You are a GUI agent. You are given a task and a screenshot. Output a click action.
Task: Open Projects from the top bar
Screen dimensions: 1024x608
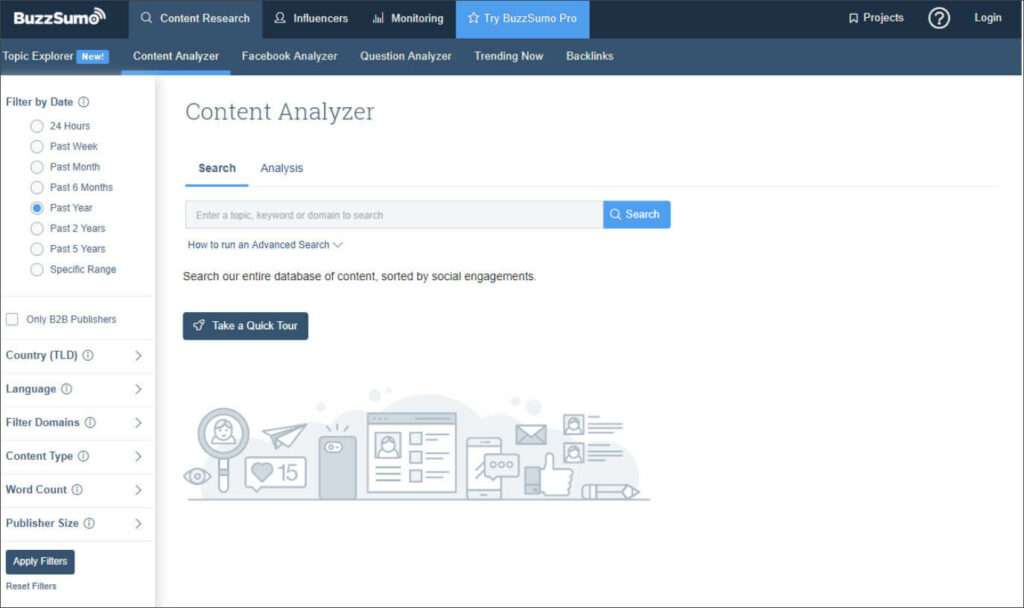[876, 18]
